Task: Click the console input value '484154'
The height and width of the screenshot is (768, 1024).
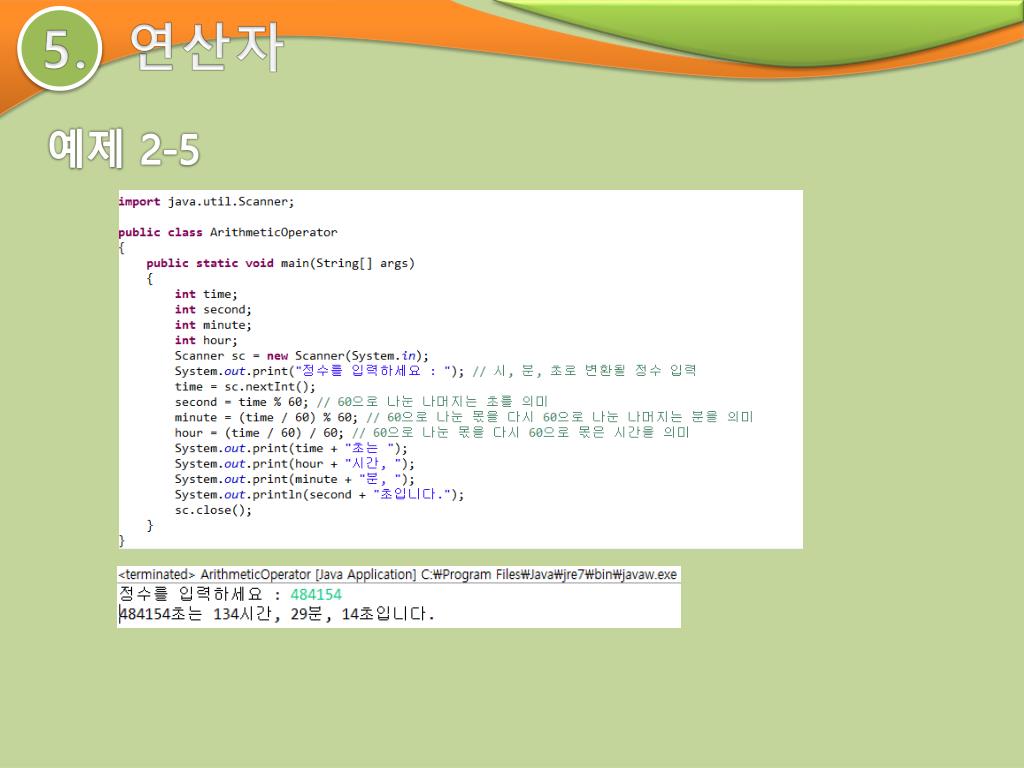Action: (x=316, y=594)
